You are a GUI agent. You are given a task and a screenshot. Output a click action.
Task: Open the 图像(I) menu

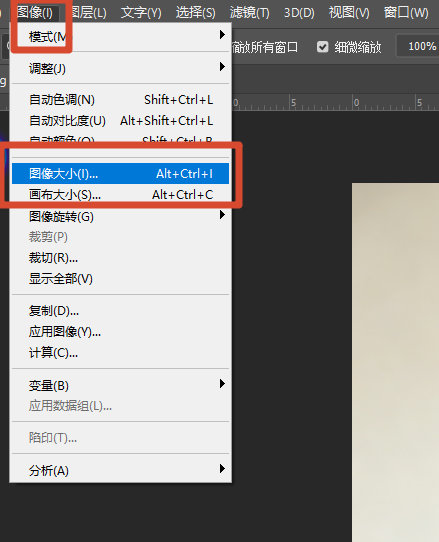35,13
